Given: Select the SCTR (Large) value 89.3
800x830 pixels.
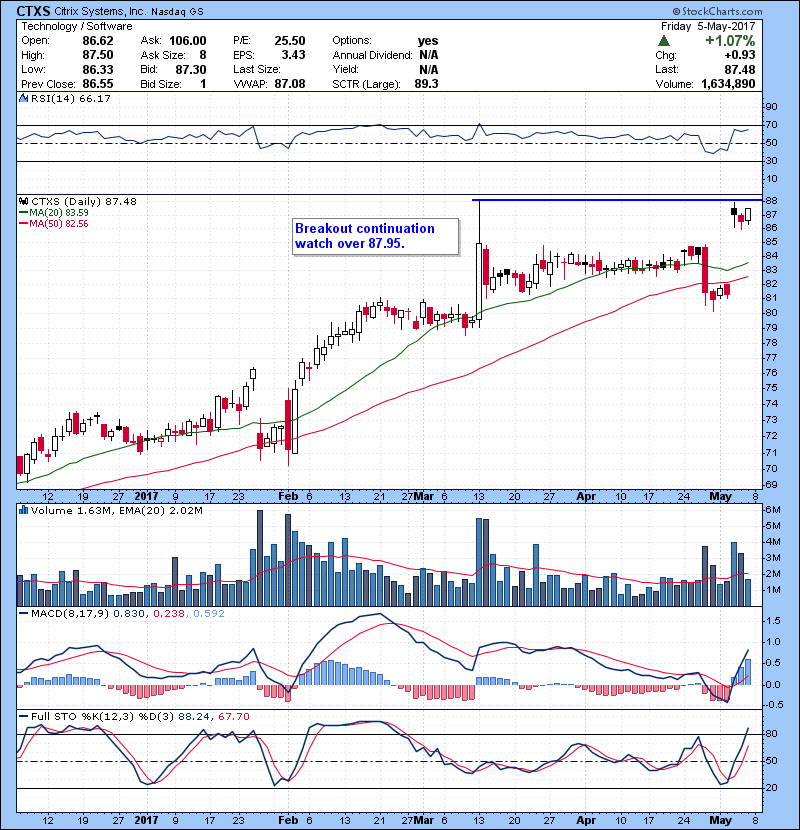Looking at the screenshot, I should point(426,84).
